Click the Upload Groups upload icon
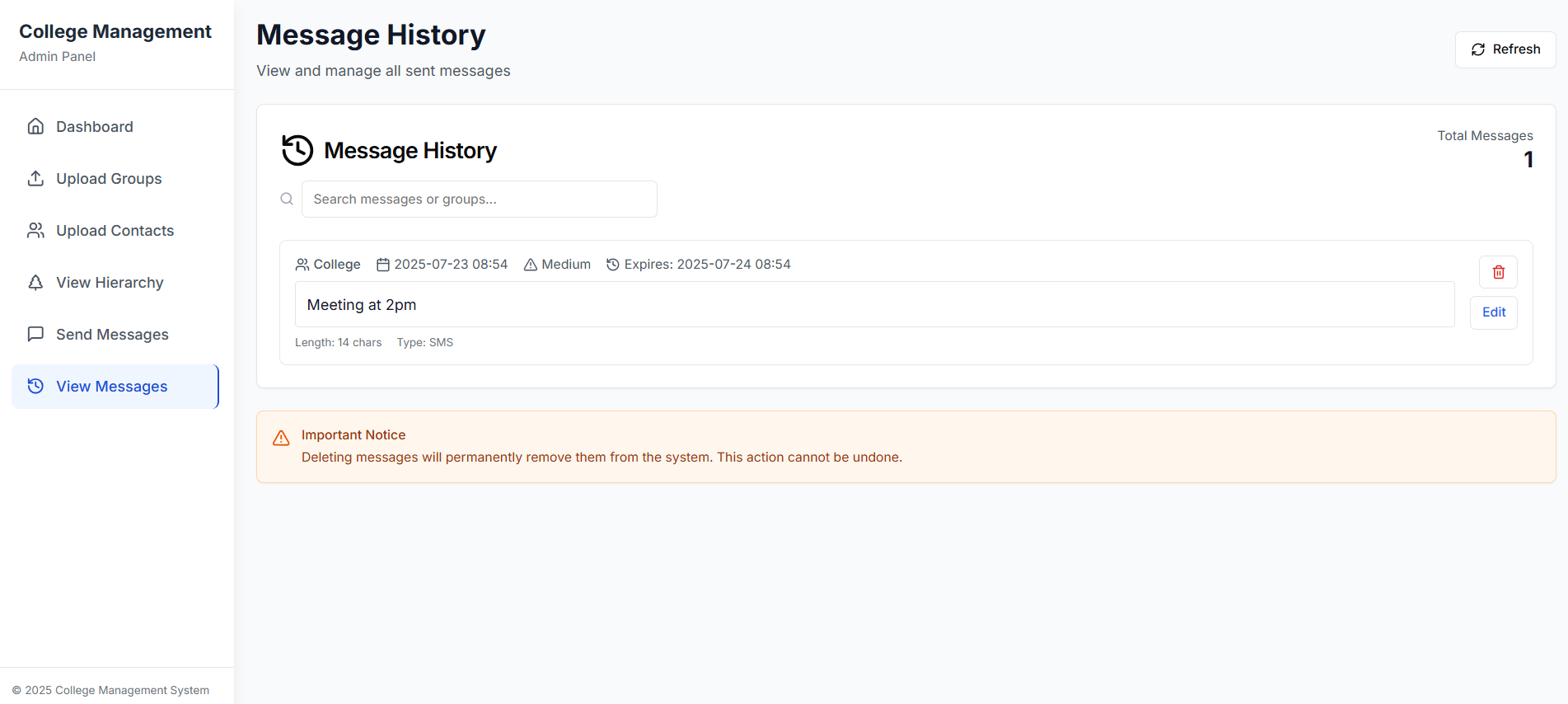The height and width of the screenshot is (704, 1568). click(x=35, y=178)
